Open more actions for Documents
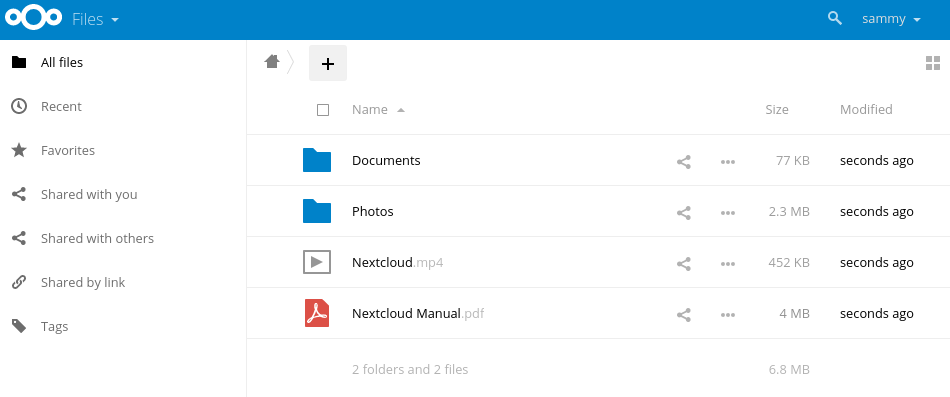This screenshot has height=397, width=950. (728, 162)
